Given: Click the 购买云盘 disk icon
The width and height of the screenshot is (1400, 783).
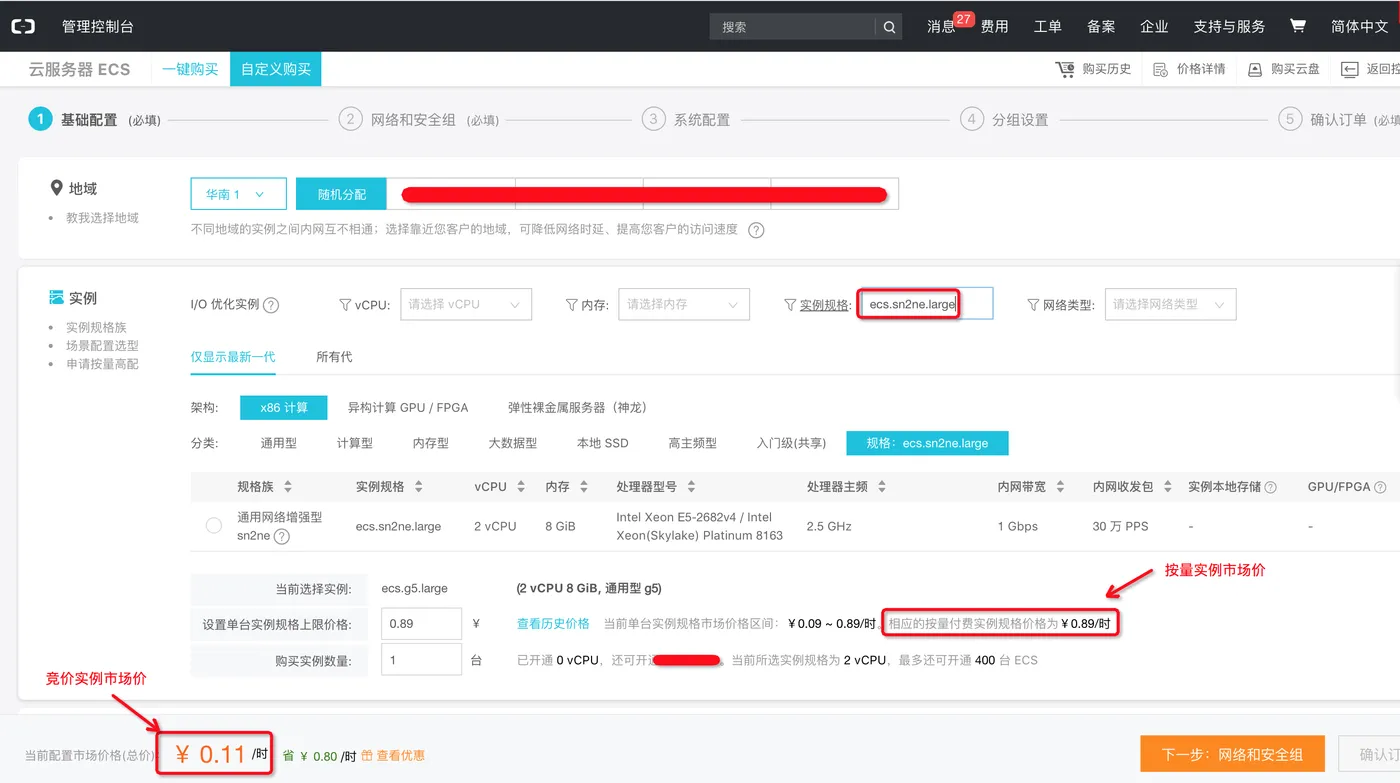Looking at the screenshot, I should (1255, 69).
